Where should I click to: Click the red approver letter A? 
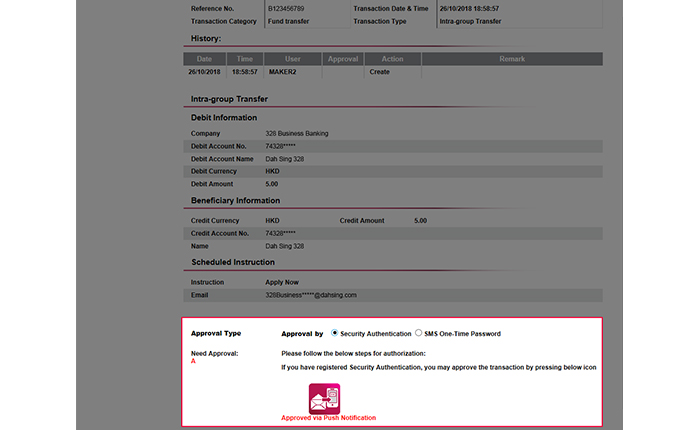pyautogui.click(x=193, y=361)
